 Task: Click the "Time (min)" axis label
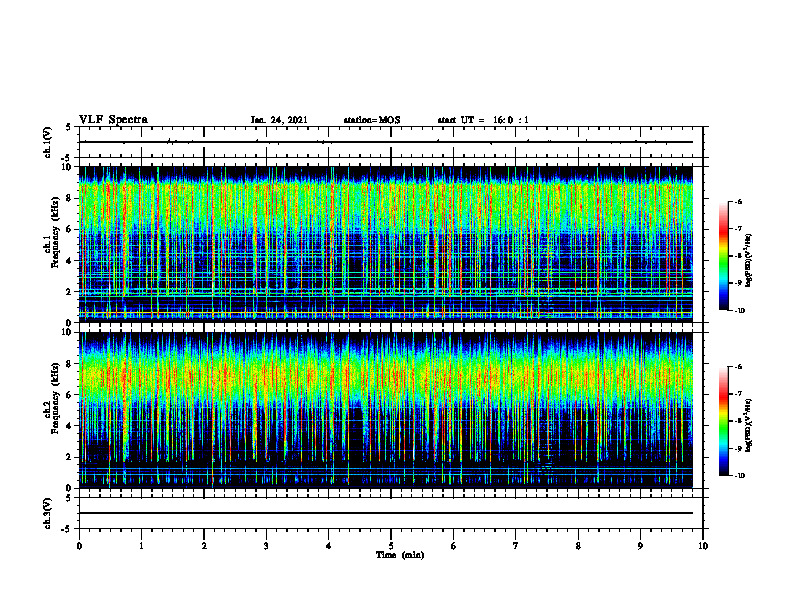[x=400, y=555]
